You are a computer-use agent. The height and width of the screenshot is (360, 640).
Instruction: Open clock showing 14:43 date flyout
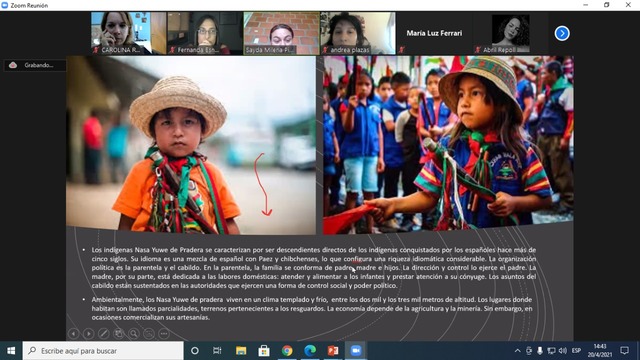600,351
